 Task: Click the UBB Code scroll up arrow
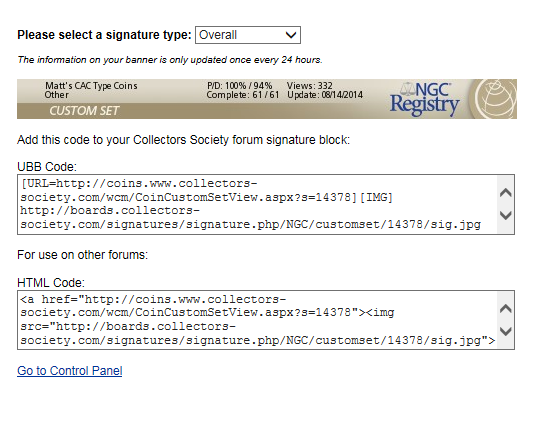pos(505,193)
